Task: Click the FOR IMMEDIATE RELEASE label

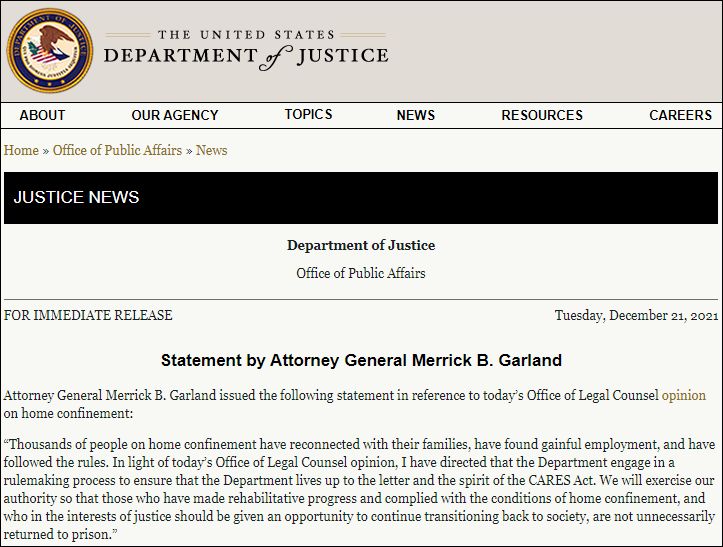Action: click(88, 315)
